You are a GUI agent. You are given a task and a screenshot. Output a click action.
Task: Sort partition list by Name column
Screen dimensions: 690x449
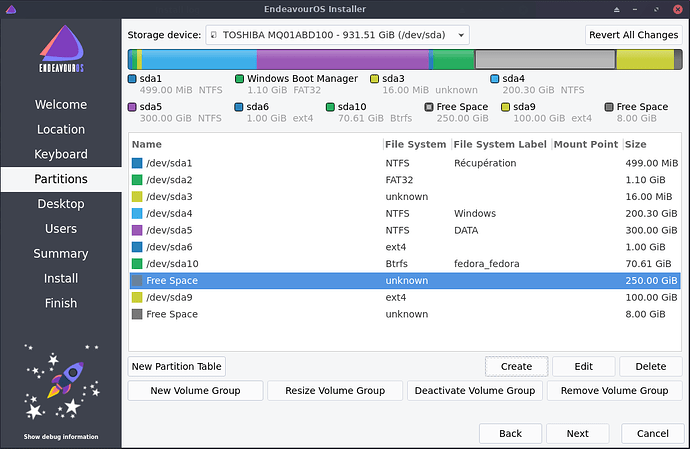coord(255,144)
